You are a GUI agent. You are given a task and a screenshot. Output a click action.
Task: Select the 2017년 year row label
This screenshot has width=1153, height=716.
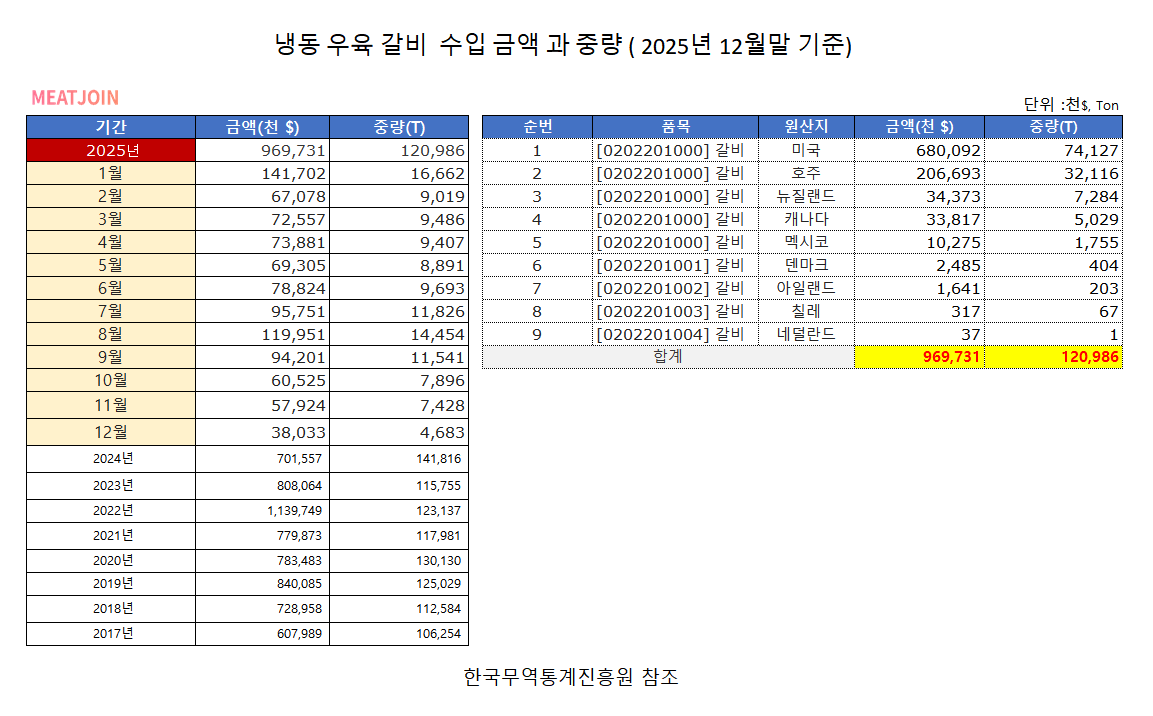(x=111, y=633)
